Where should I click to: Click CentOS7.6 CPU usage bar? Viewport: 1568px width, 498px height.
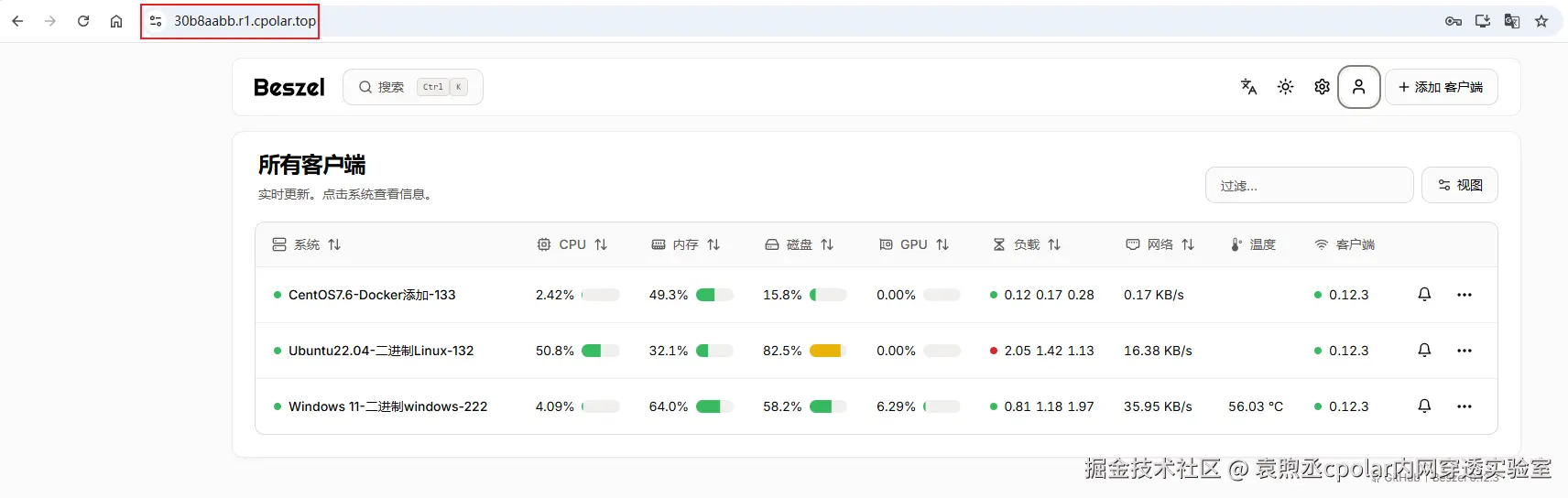click(601, 295)
